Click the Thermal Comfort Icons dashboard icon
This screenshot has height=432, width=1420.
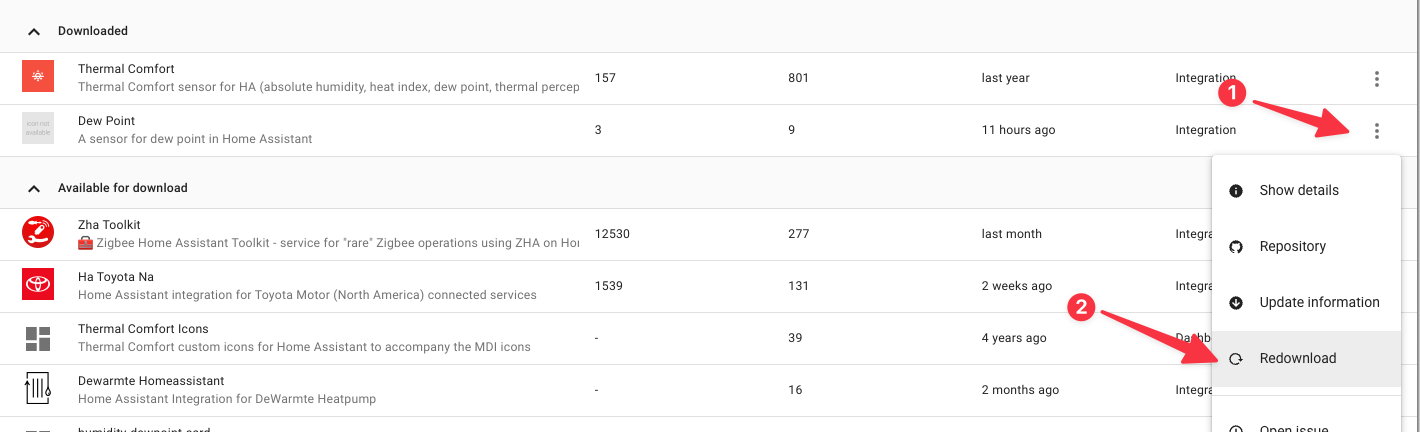click(38, 338)
